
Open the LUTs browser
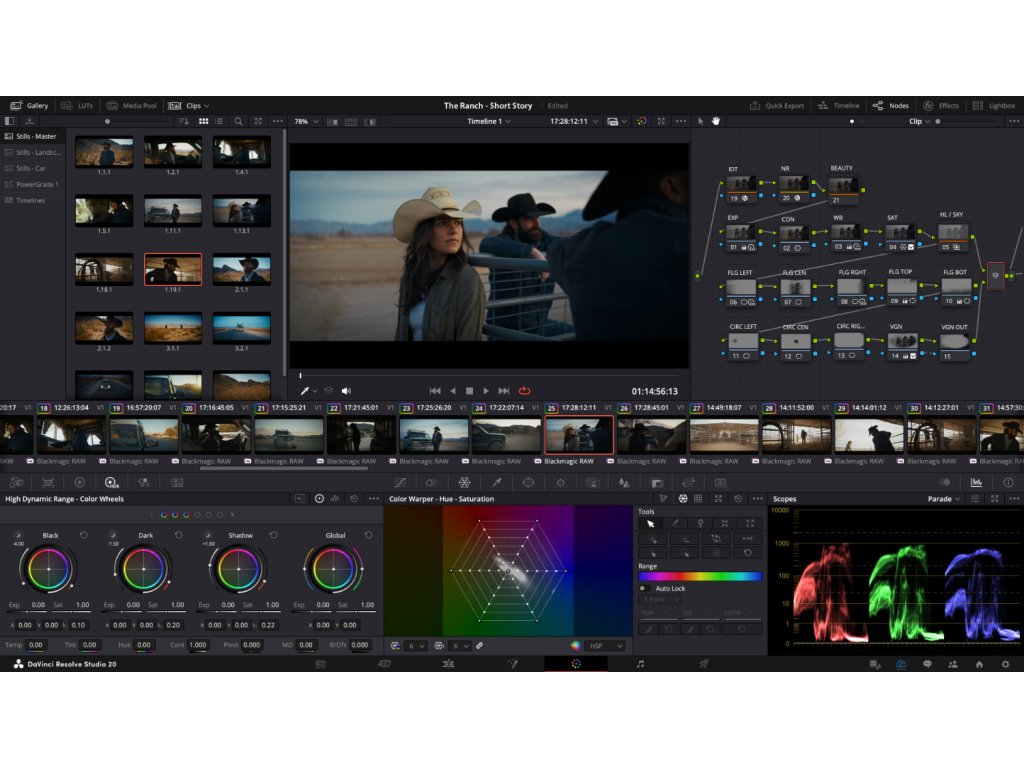point(78,105)
